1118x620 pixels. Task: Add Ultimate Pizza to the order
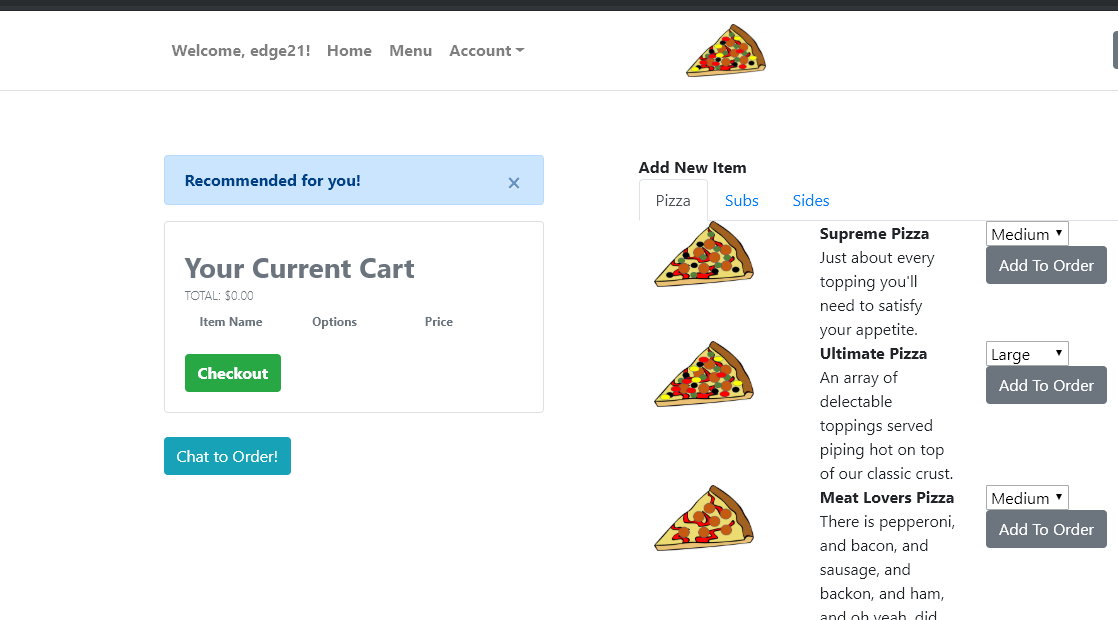pos(1046,385)
